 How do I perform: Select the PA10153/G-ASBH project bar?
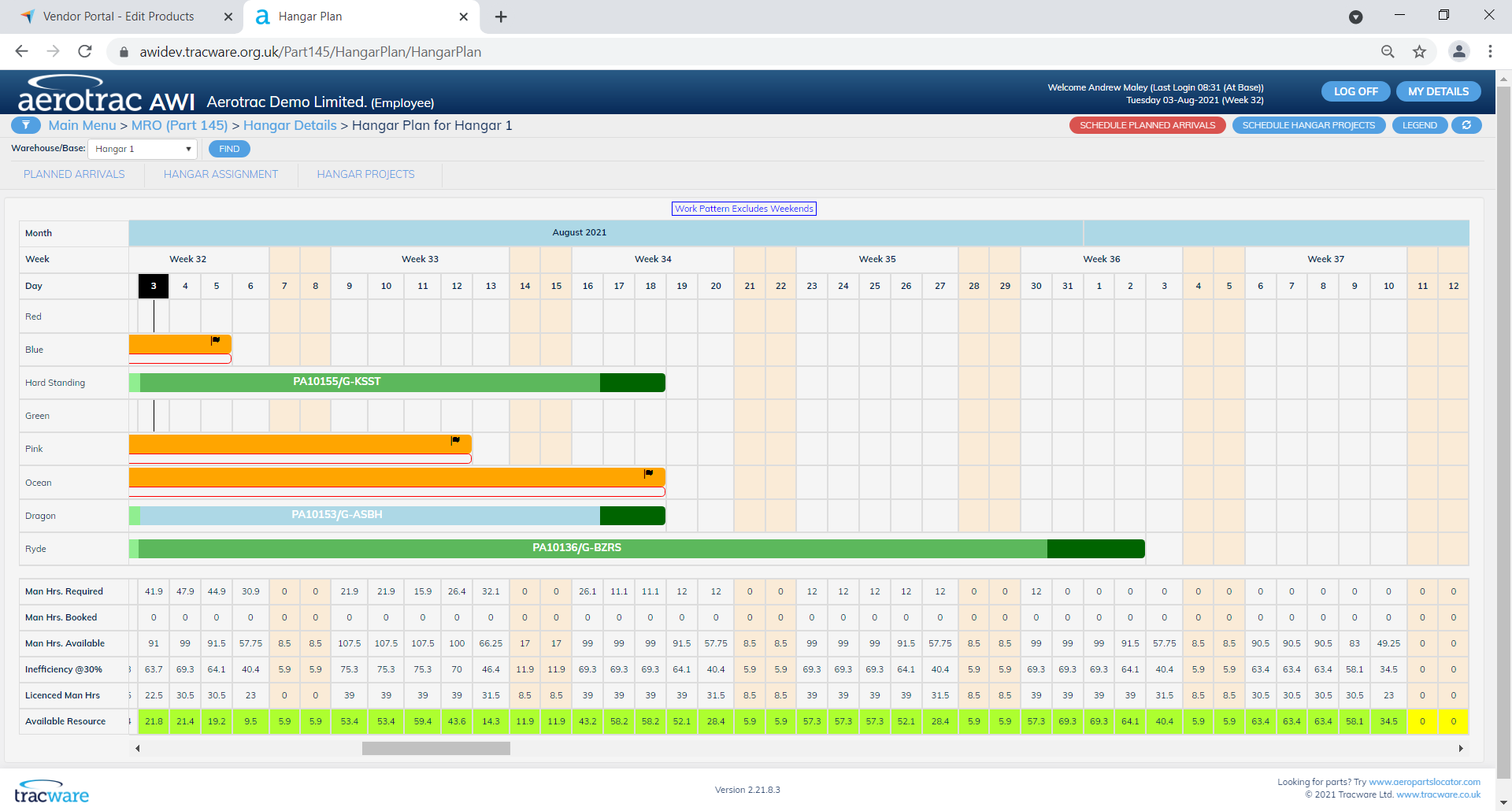397,516
